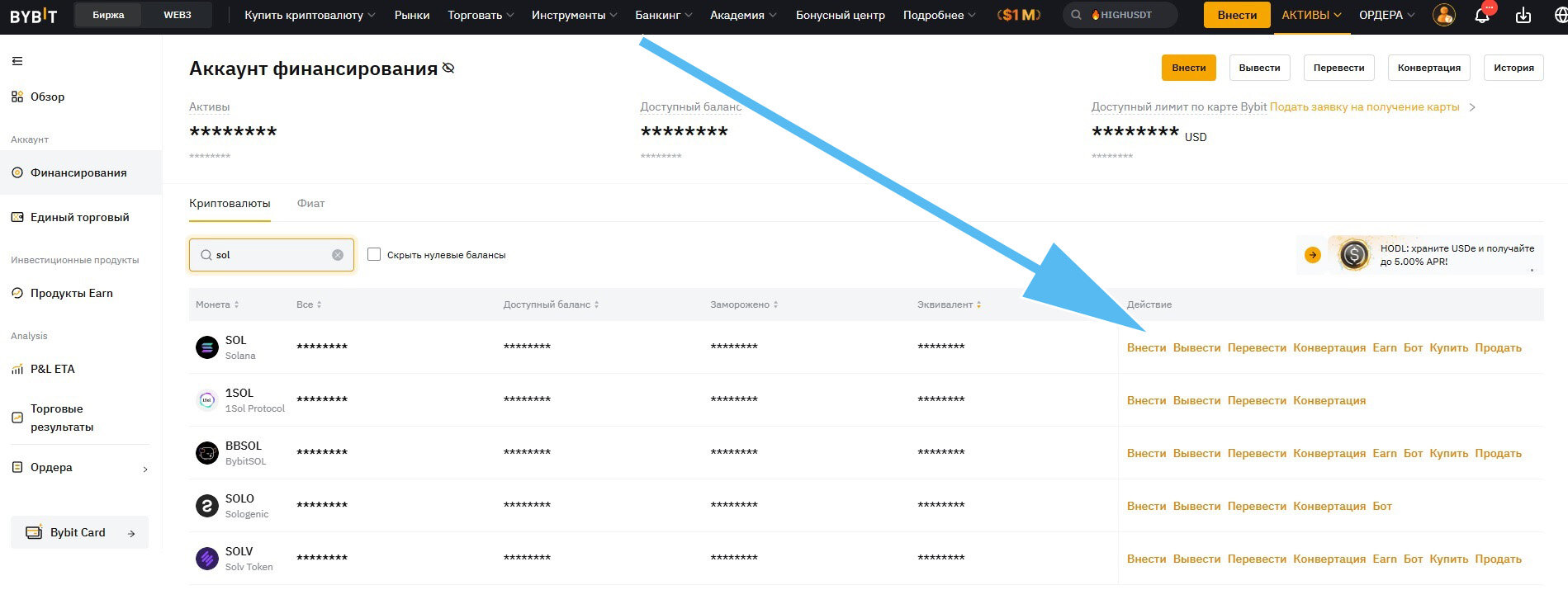Screen dimensions: 1568x590
Task: Open the История button
Action: pos(1514,68)
